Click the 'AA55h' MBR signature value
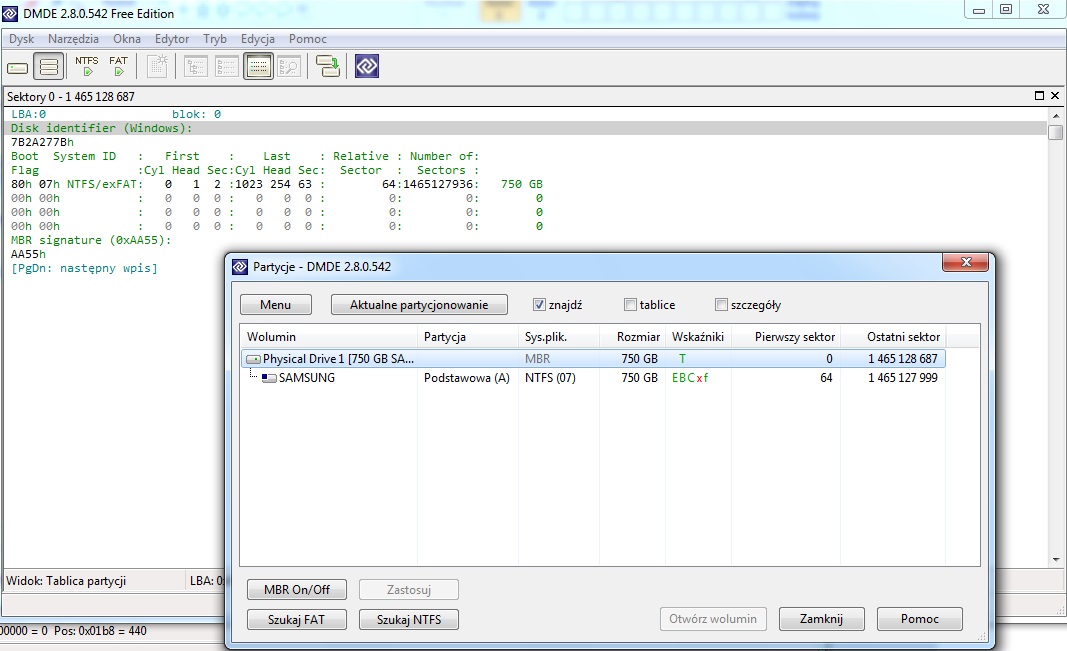Screen dimensions: 1067x651 tap(29, 254)
